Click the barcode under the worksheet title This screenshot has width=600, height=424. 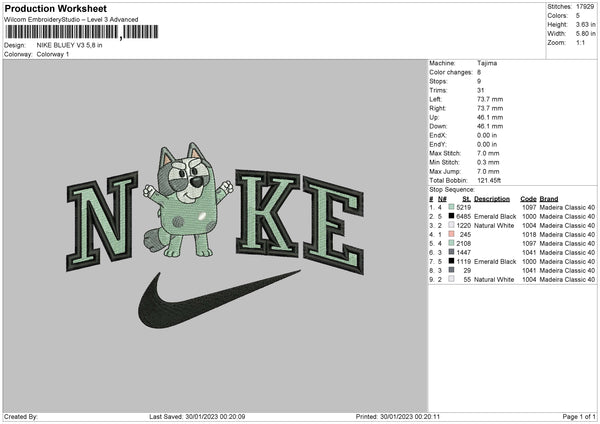[81, 32]
